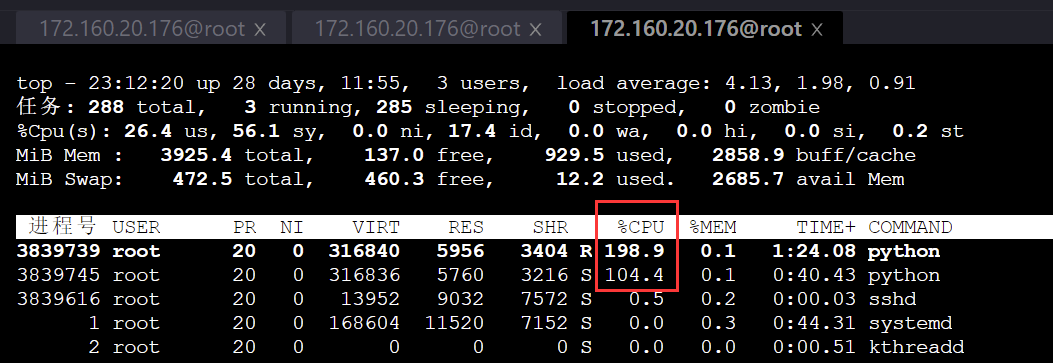
Task: Click the TIME+ value 1:24.08
Action: pyautogui.click(x=814, y=252)
